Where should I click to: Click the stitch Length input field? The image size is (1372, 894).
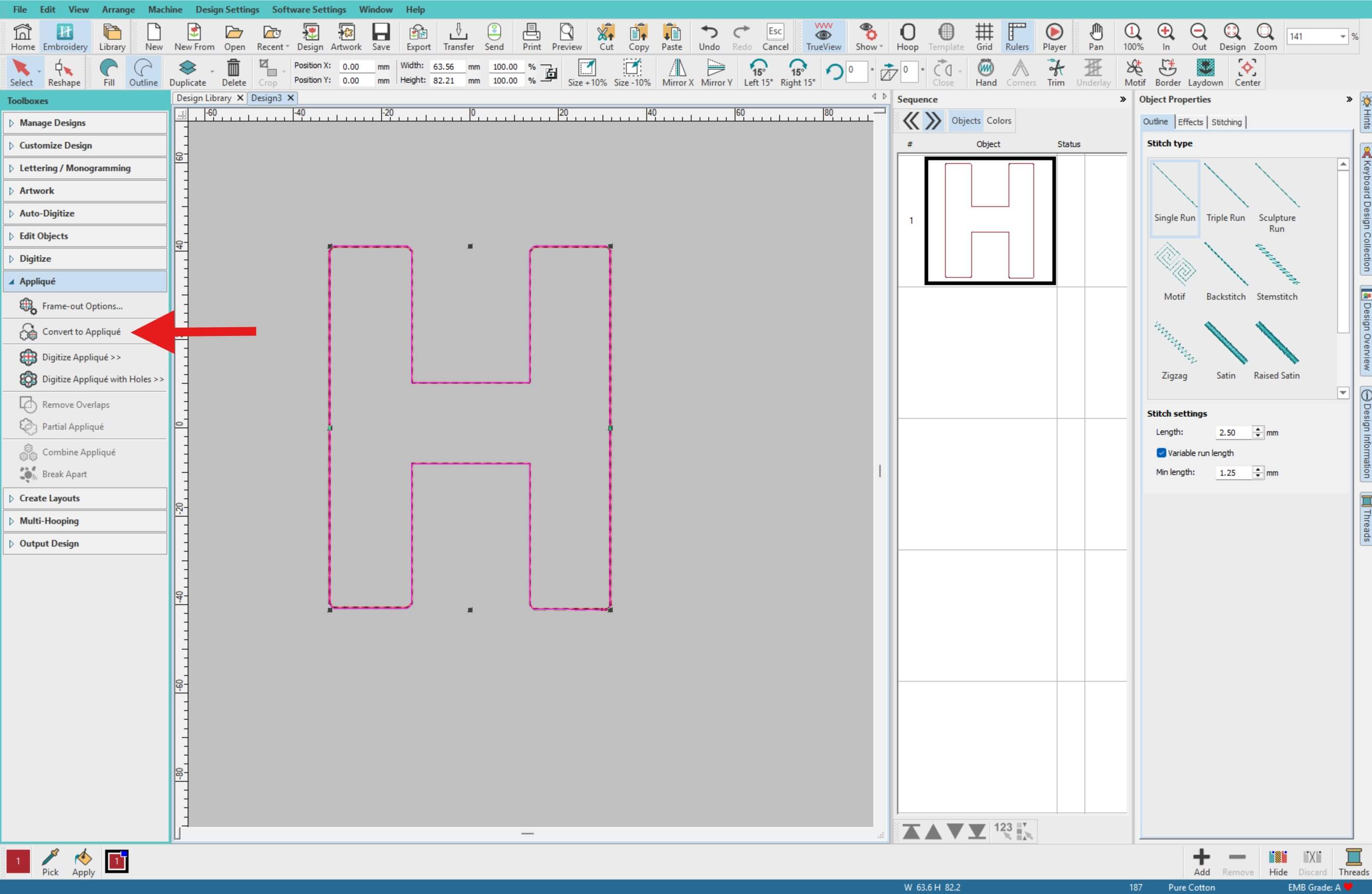(x=1234, y=432)
